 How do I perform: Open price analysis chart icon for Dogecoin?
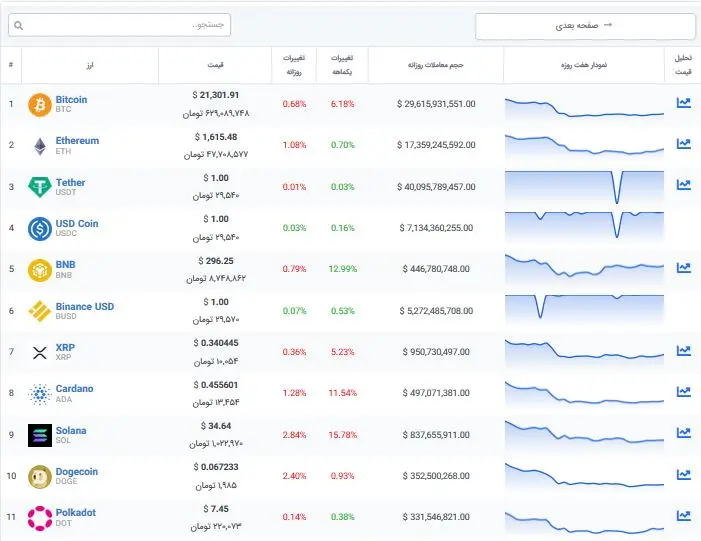[684, 474]
